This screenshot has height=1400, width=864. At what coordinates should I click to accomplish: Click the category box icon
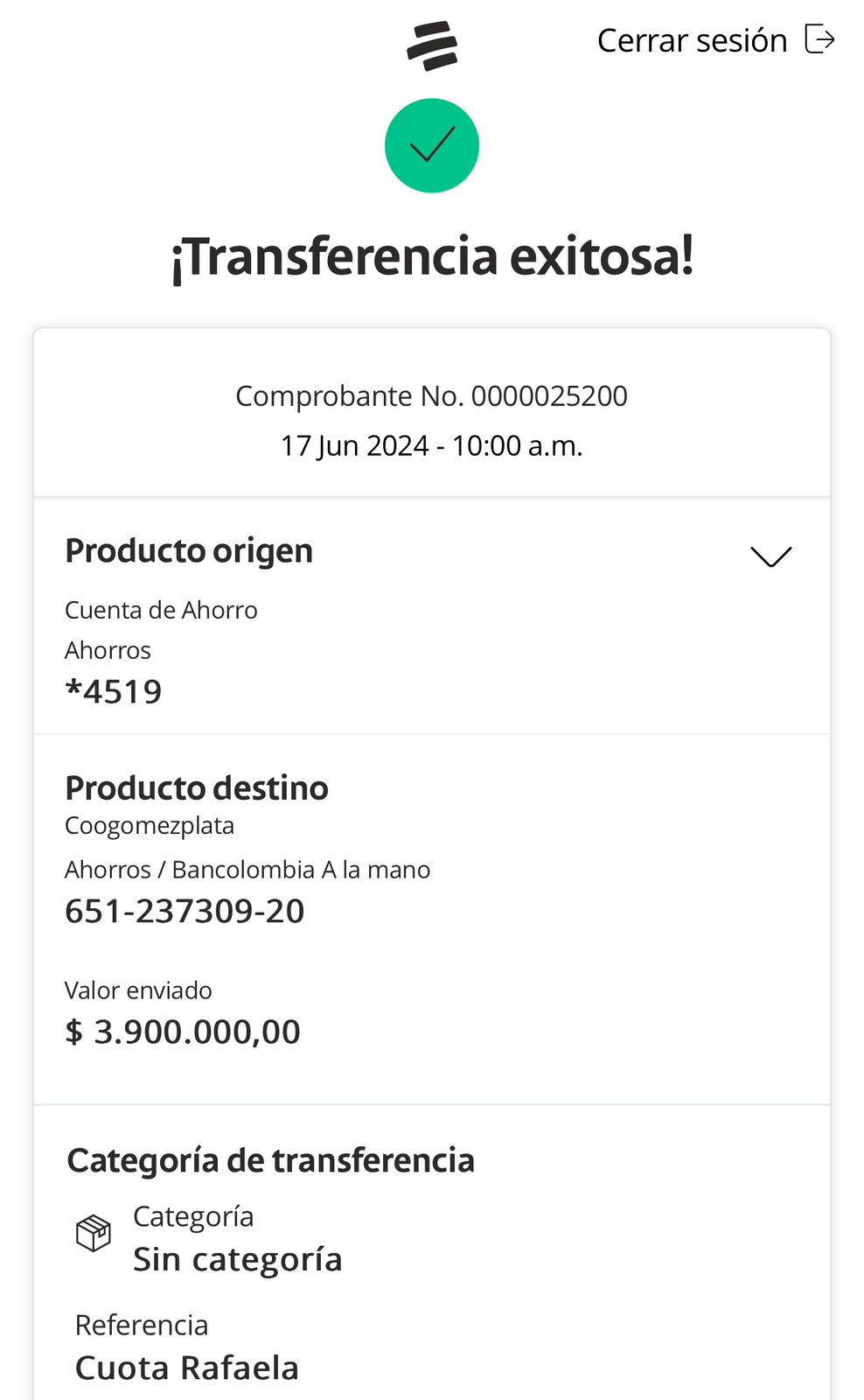click(94, 1233)
